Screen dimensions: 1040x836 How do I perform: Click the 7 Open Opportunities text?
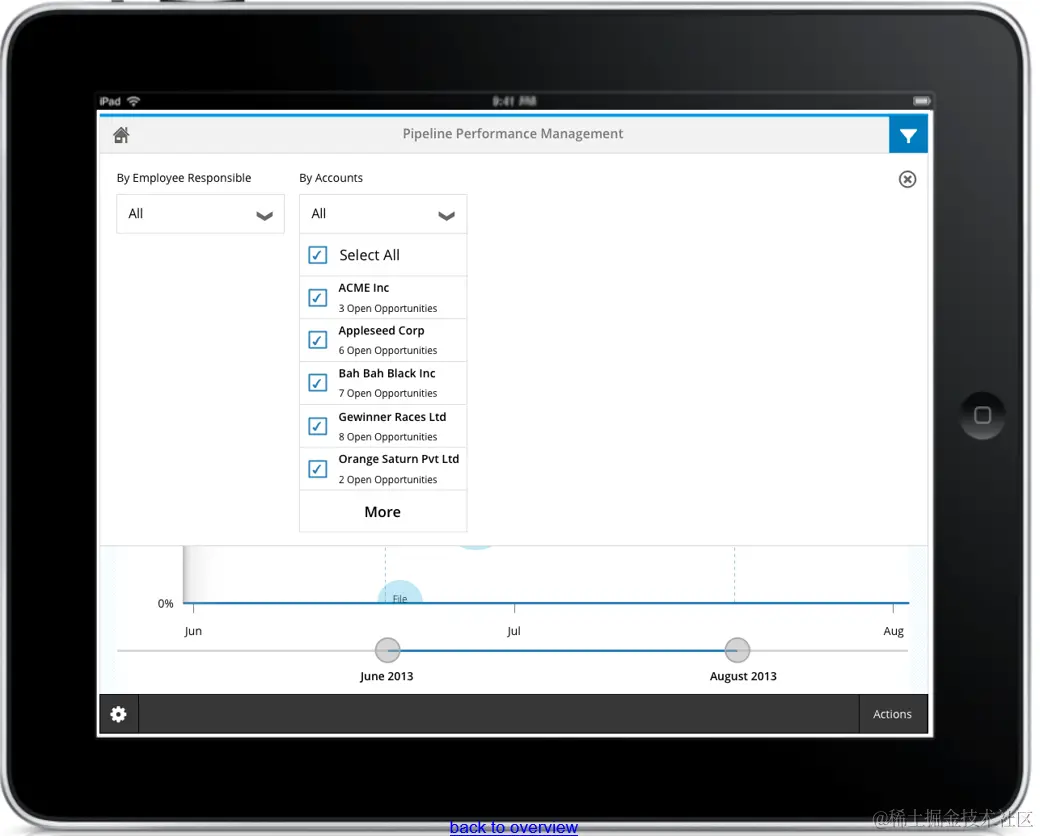coord(388,393)
